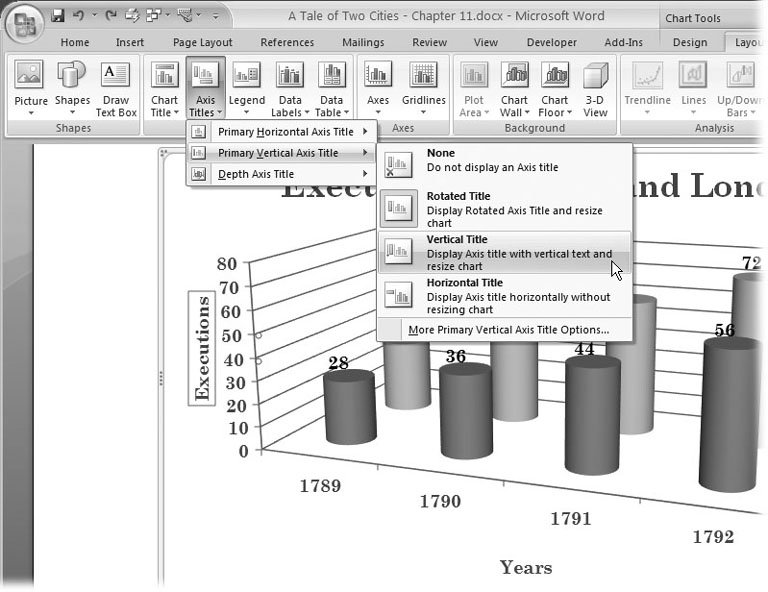The image size is (768, 592).
Task: Click the 1791 category label
Action: pyautogui.click(x=571, y=519)
